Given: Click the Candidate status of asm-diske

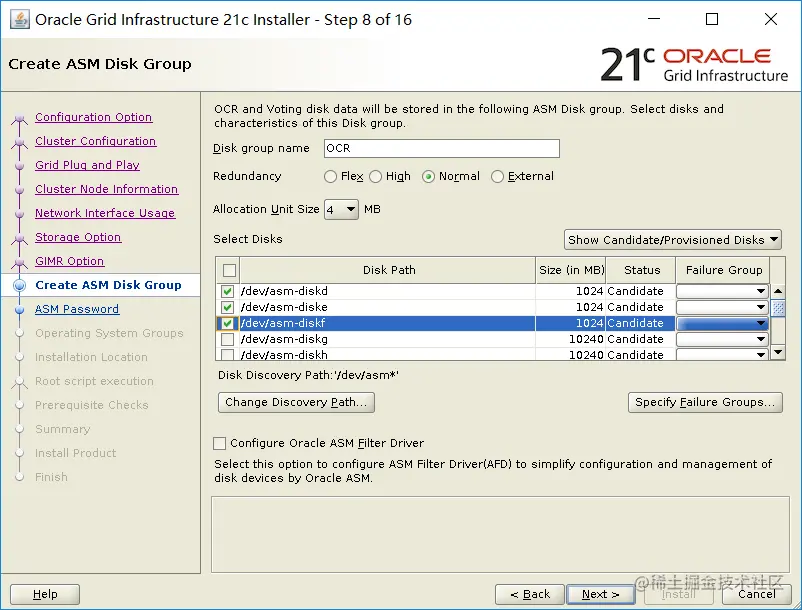Looking at the screenshot, I should 635,307.
